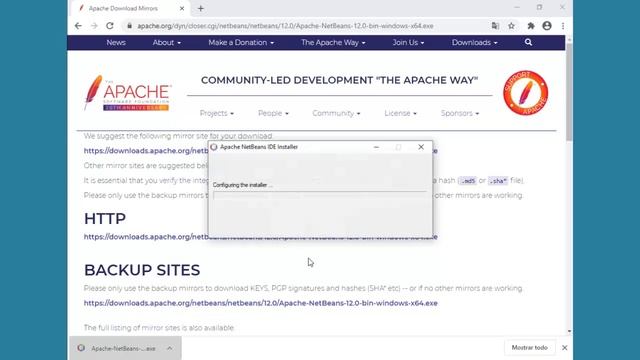Reload the Apache download page
This screenshot has width=640, height=360.
(110, 26)
